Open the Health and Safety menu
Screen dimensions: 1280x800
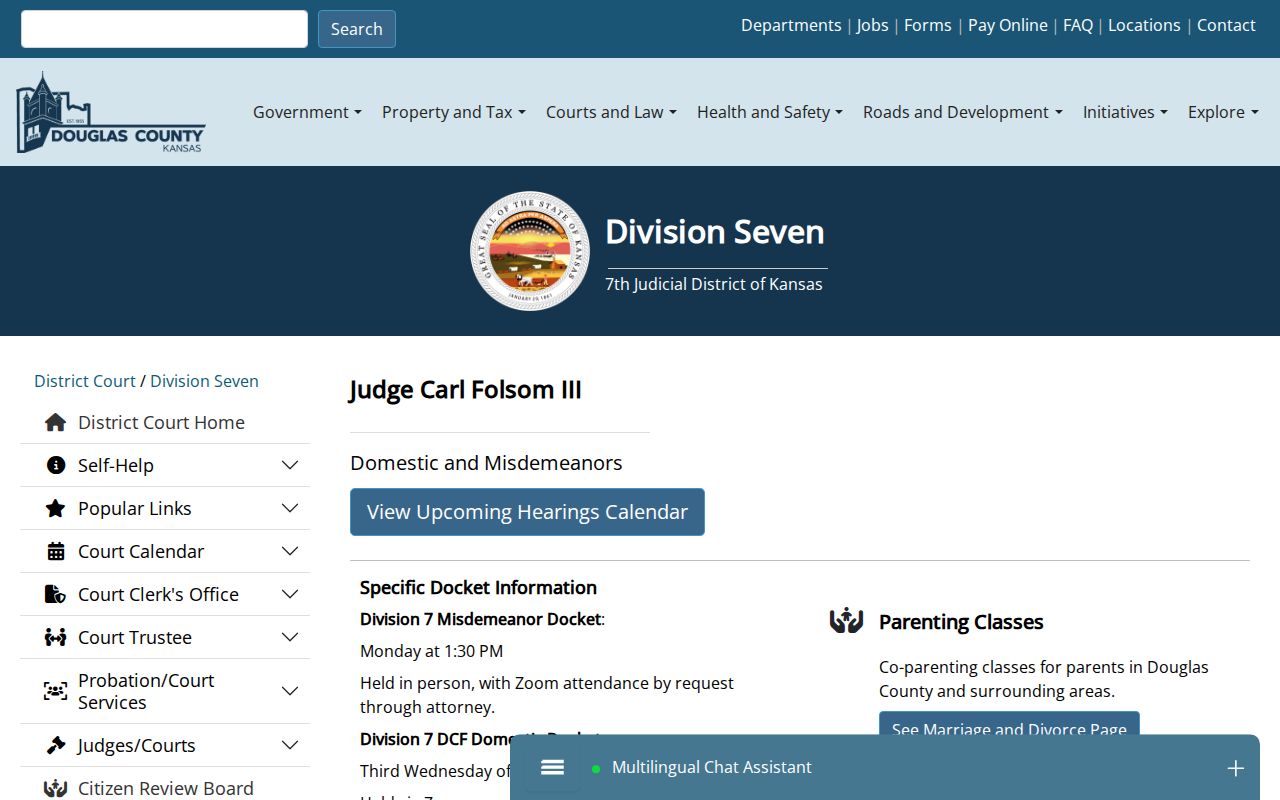[770, 112]
